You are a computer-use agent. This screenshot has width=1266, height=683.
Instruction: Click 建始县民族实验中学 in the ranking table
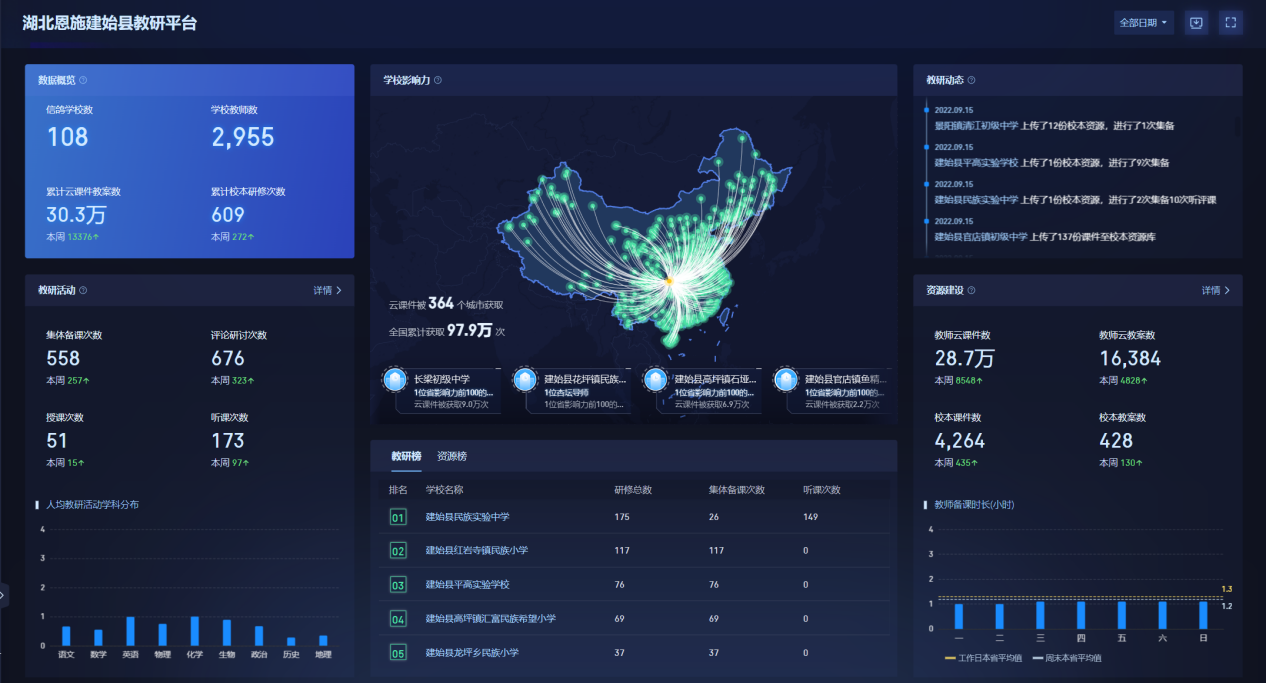[467, 517]
